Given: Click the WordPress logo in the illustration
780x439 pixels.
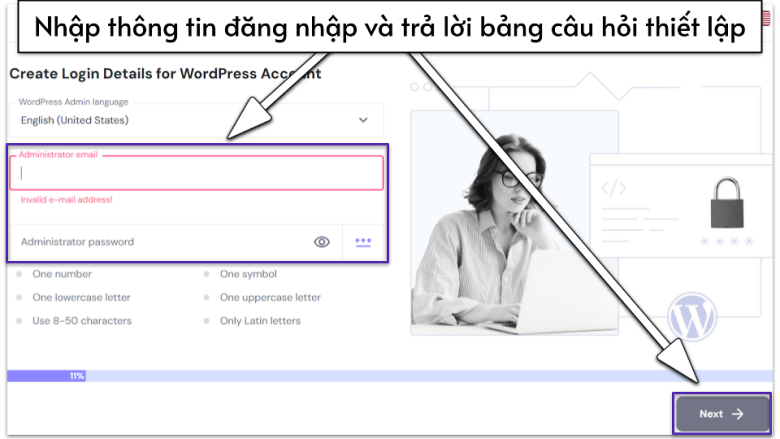Looking at the screenshot, I should (692, 317).
